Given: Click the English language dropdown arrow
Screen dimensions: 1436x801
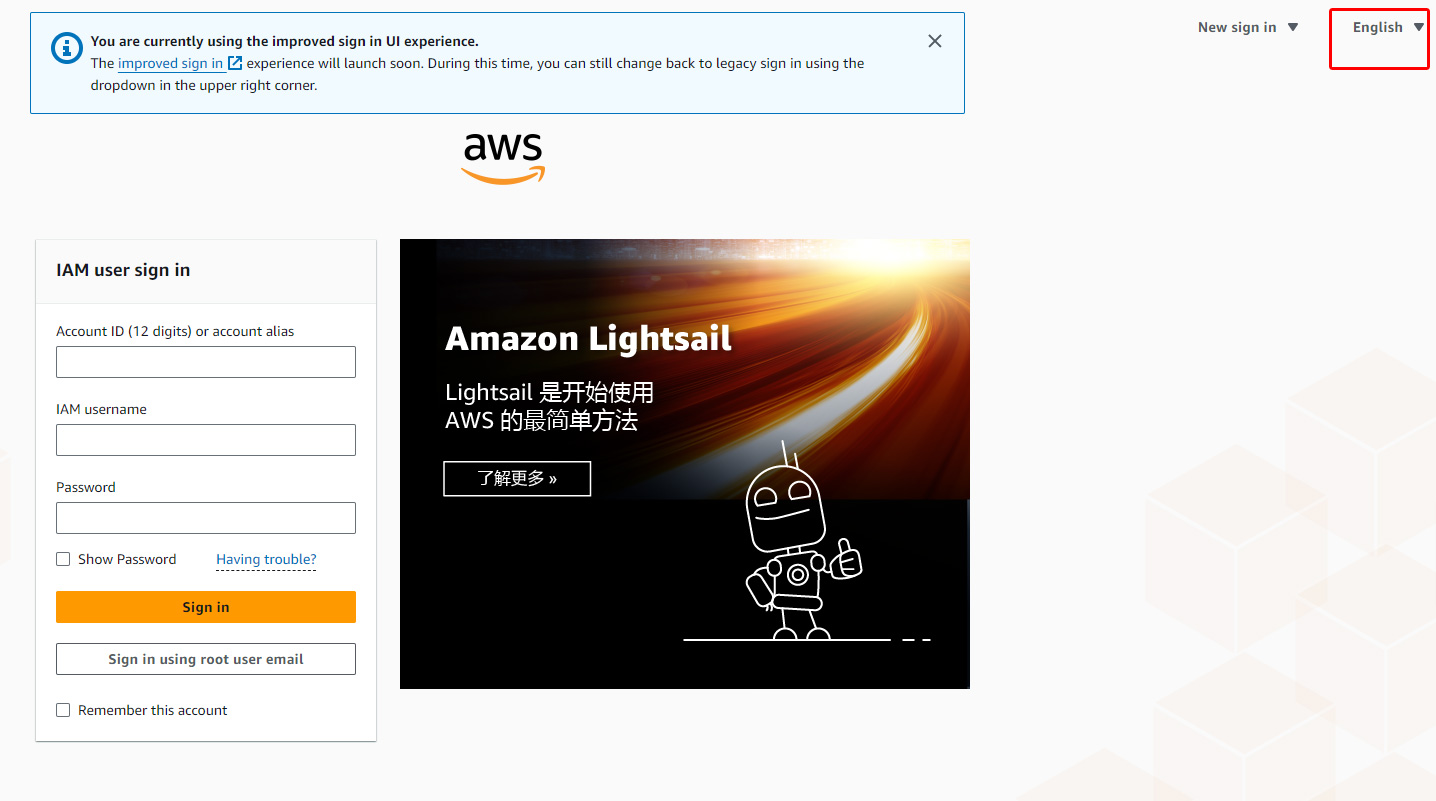Looking at the screenshot, I should point(1419,27).
